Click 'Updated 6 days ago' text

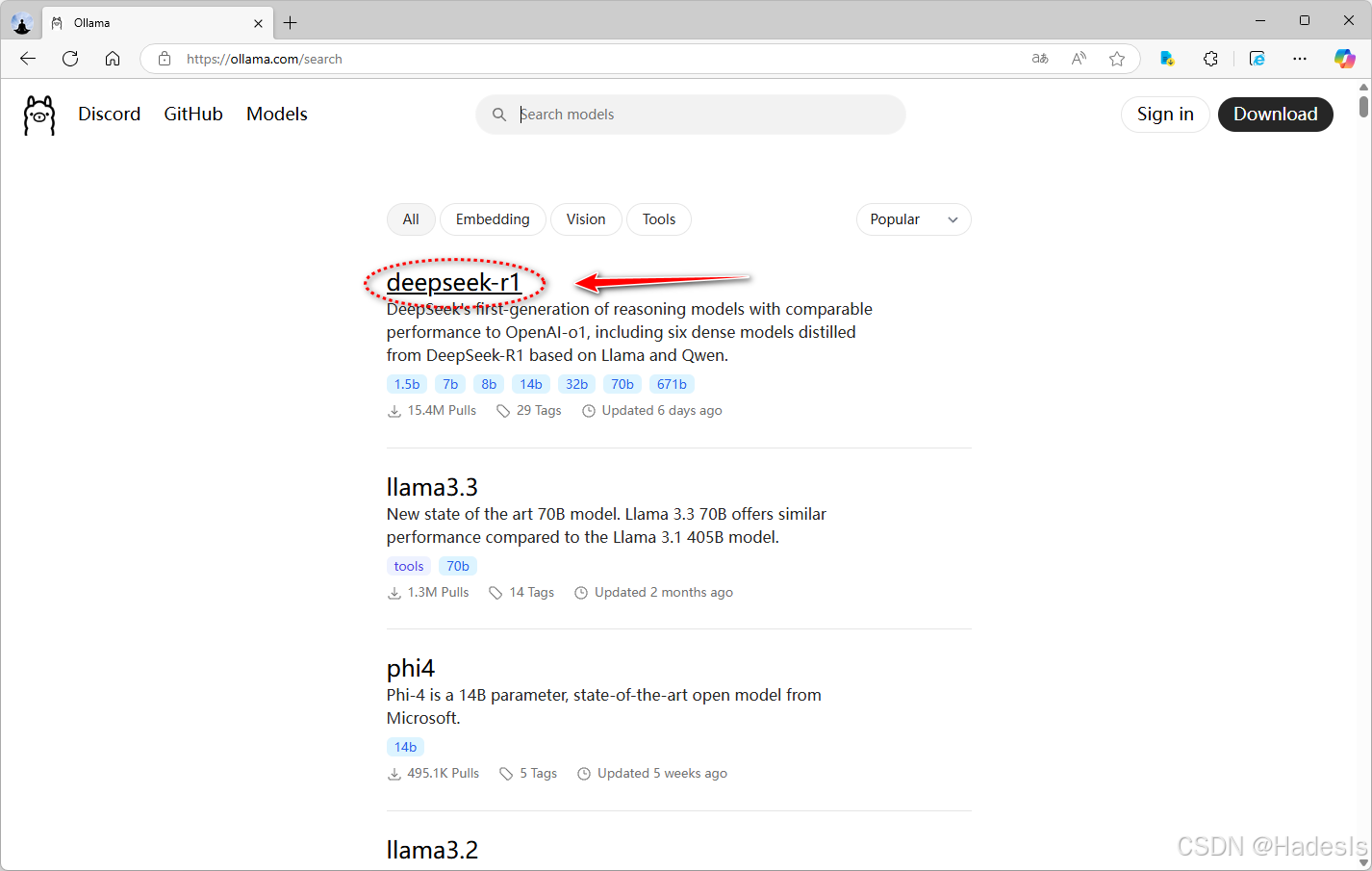[662, 410]
